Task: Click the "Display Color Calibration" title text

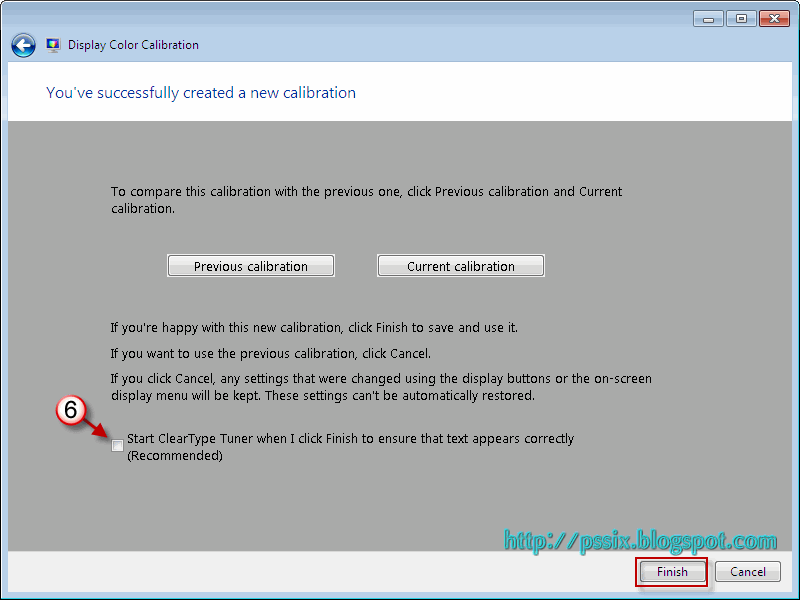Action: (133, 45)
